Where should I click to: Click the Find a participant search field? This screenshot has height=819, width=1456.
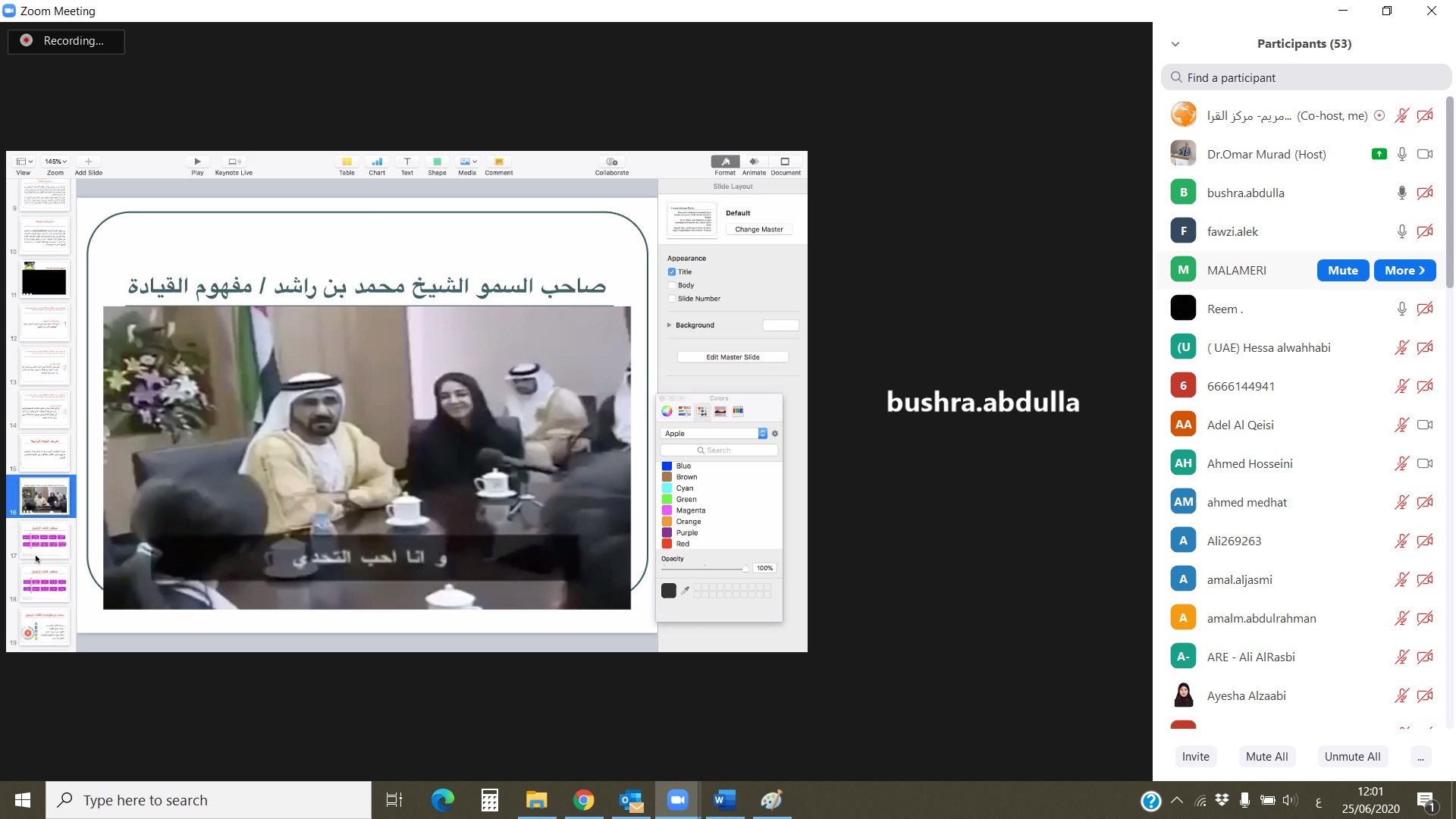1306,77
